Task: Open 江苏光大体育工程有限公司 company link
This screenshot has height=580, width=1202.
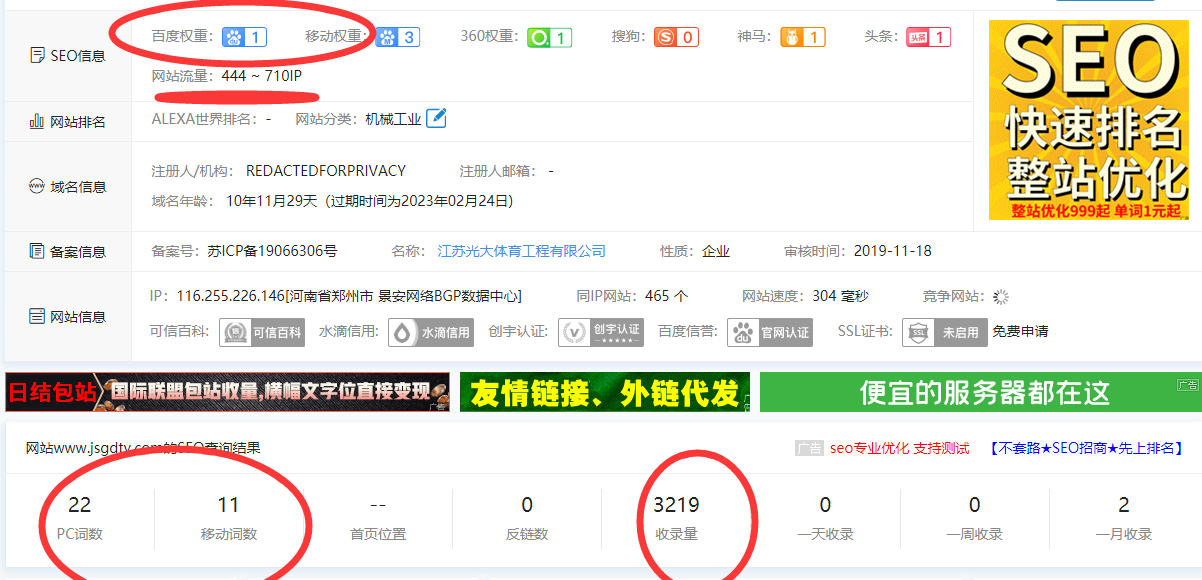Action: (521, 251)
